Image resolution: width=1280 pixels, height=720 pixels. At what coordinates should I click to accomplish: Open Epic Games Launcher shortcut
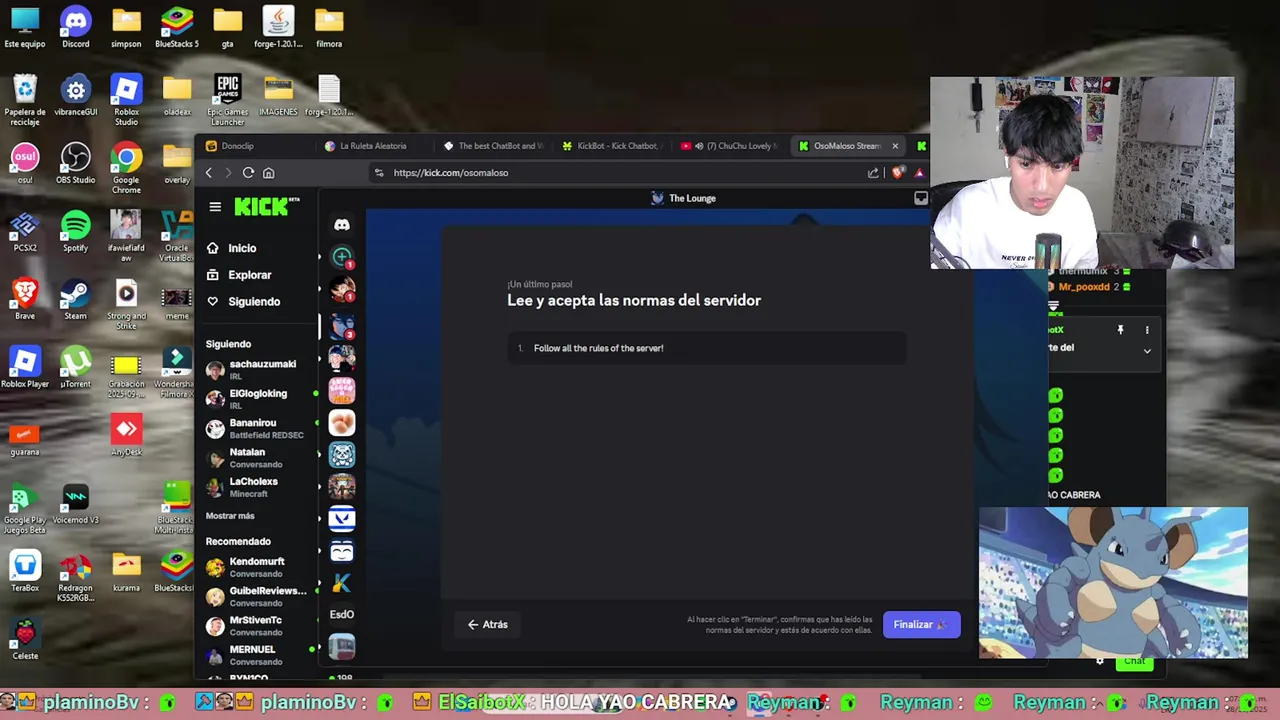pyautogui.click(x=227, y=100)
